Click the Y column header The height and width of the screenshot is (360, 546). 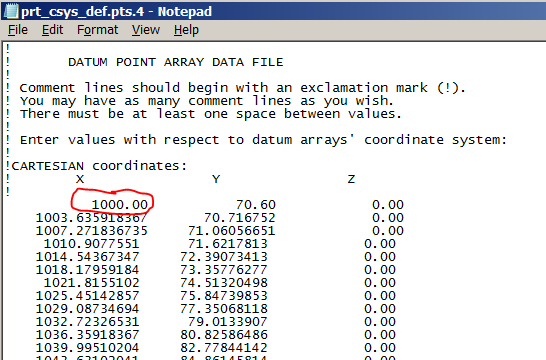coord(216,179)
